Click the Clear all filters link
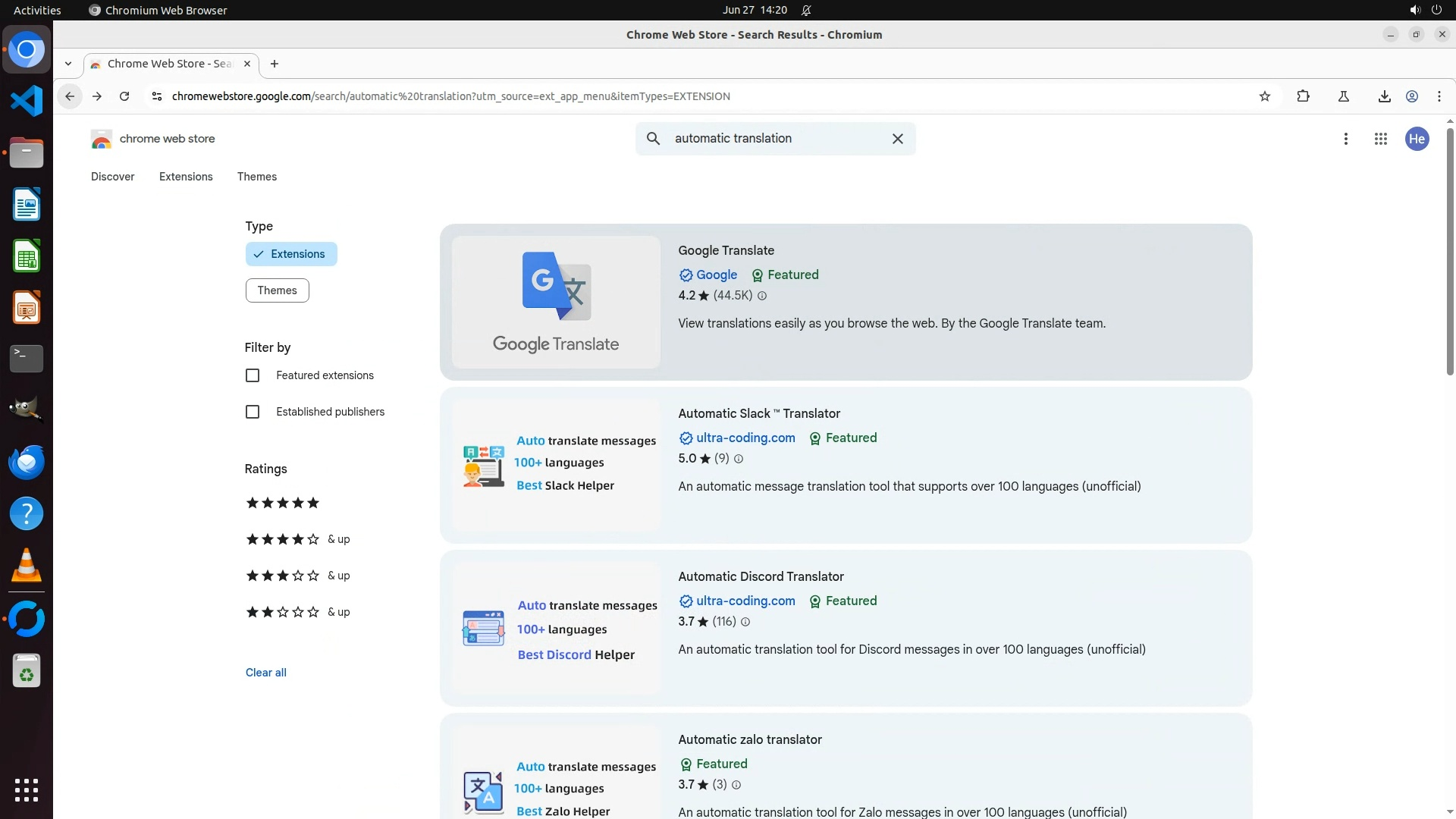Screen dimensions: 1456x819 [x=265, y=673]
